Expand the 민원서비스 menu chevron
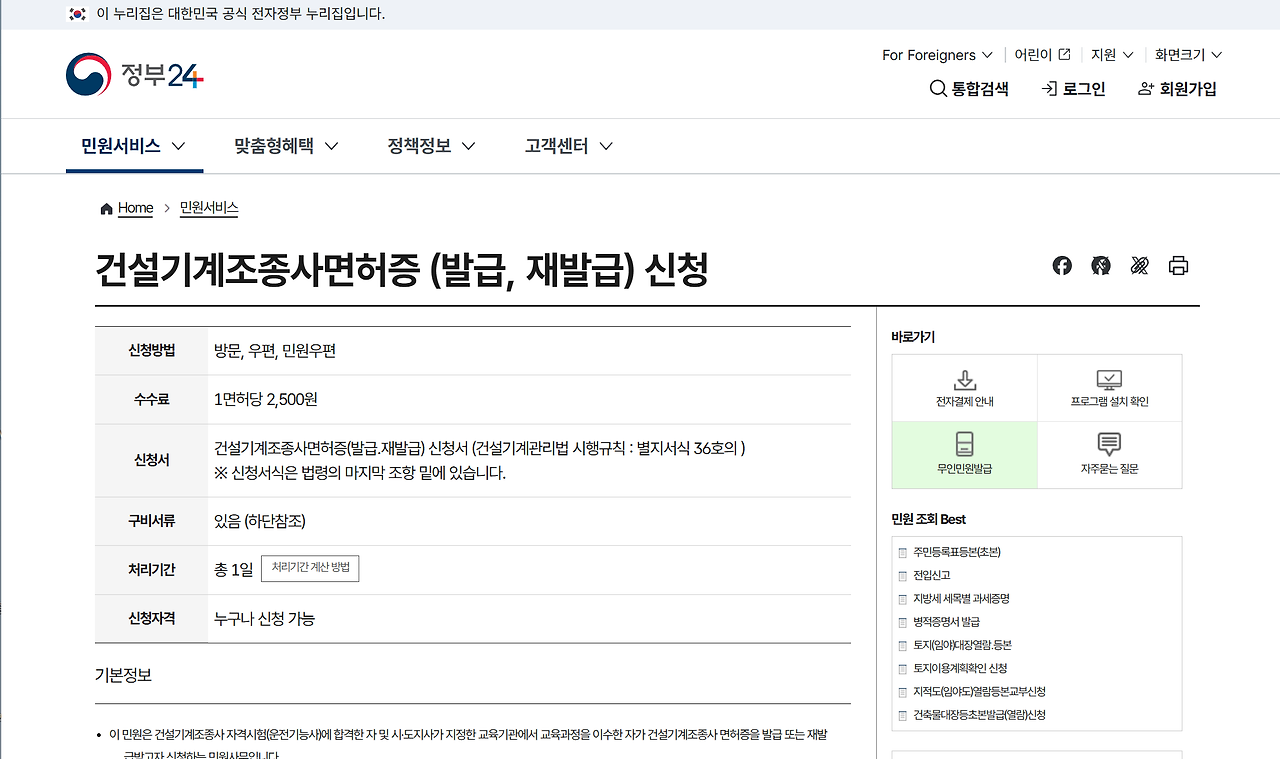The image size is (1280, 759). click(178, 146)
